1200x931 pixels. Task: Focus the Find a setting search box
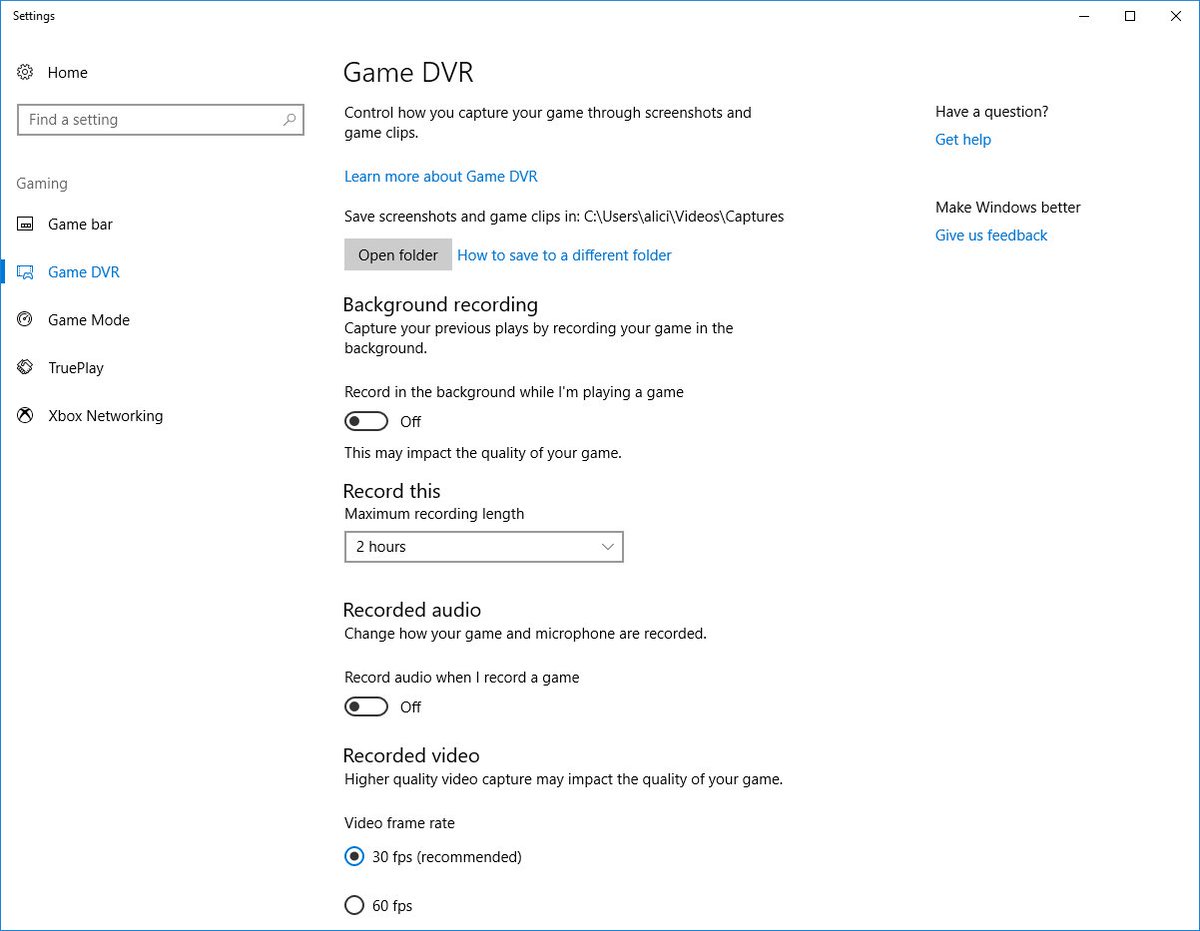(x=160, y=120)
